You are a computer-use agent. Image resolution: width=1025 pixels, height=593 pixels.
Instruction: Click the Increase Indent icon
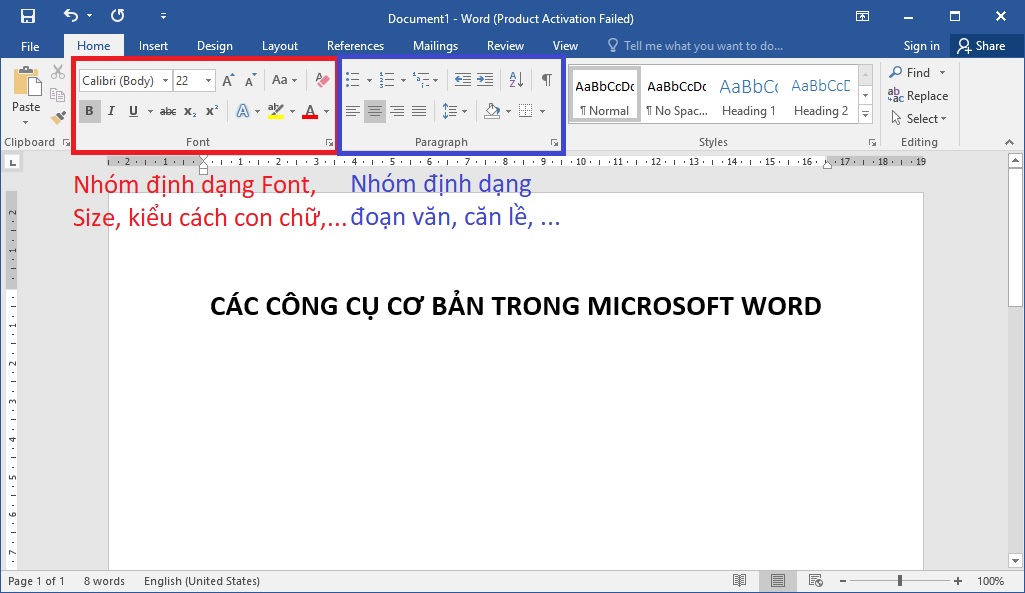(486, 80)
